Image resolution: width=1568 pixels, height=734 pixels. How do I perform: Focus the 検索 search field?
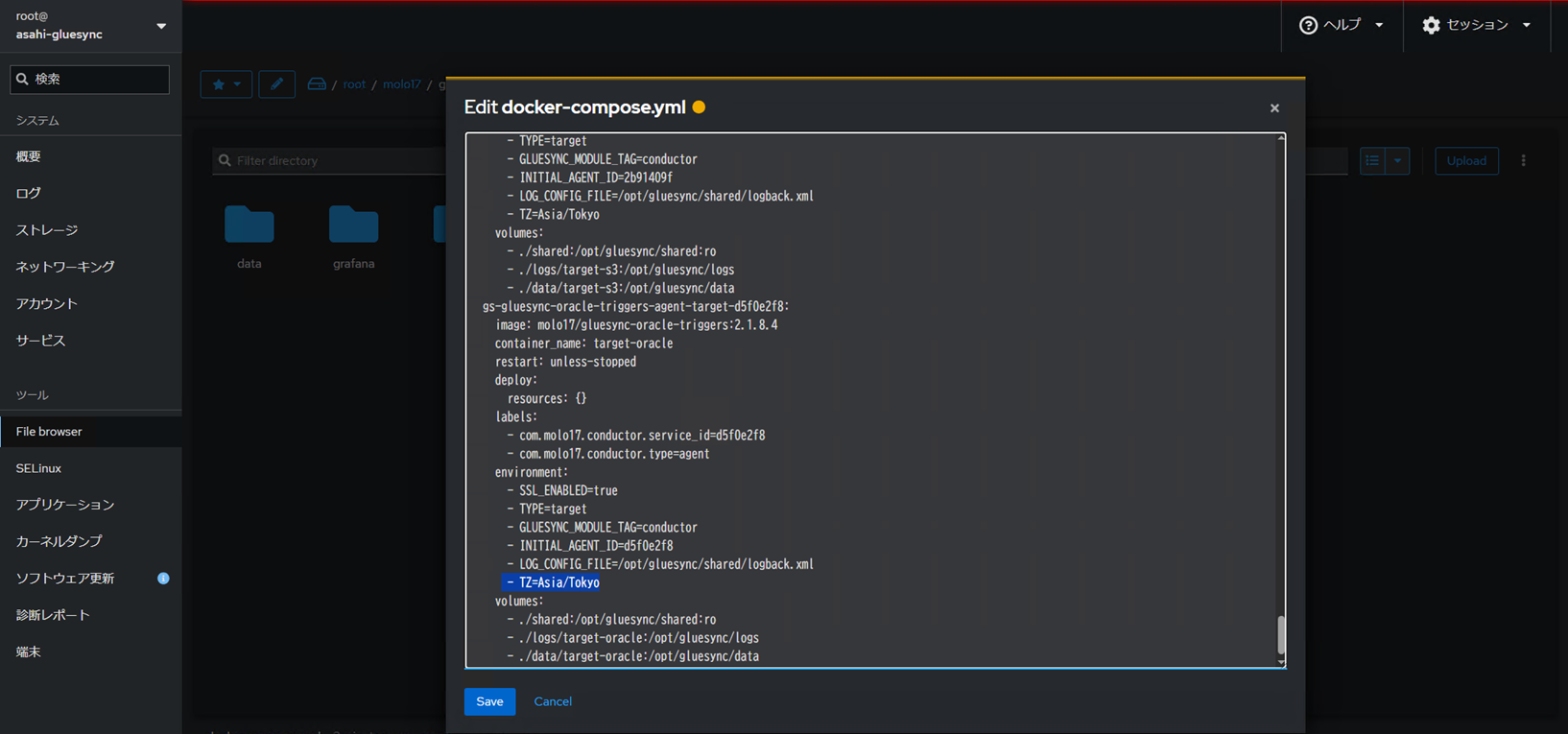[x=90, y=80]
